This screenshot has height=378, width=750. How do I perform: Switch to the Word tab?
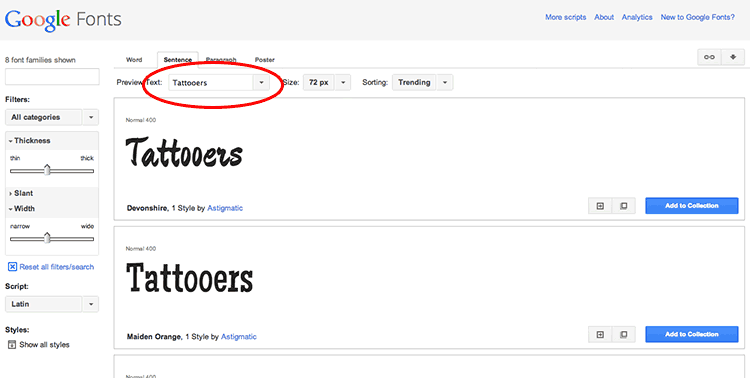pyautogui.click(x=134, y=60)
